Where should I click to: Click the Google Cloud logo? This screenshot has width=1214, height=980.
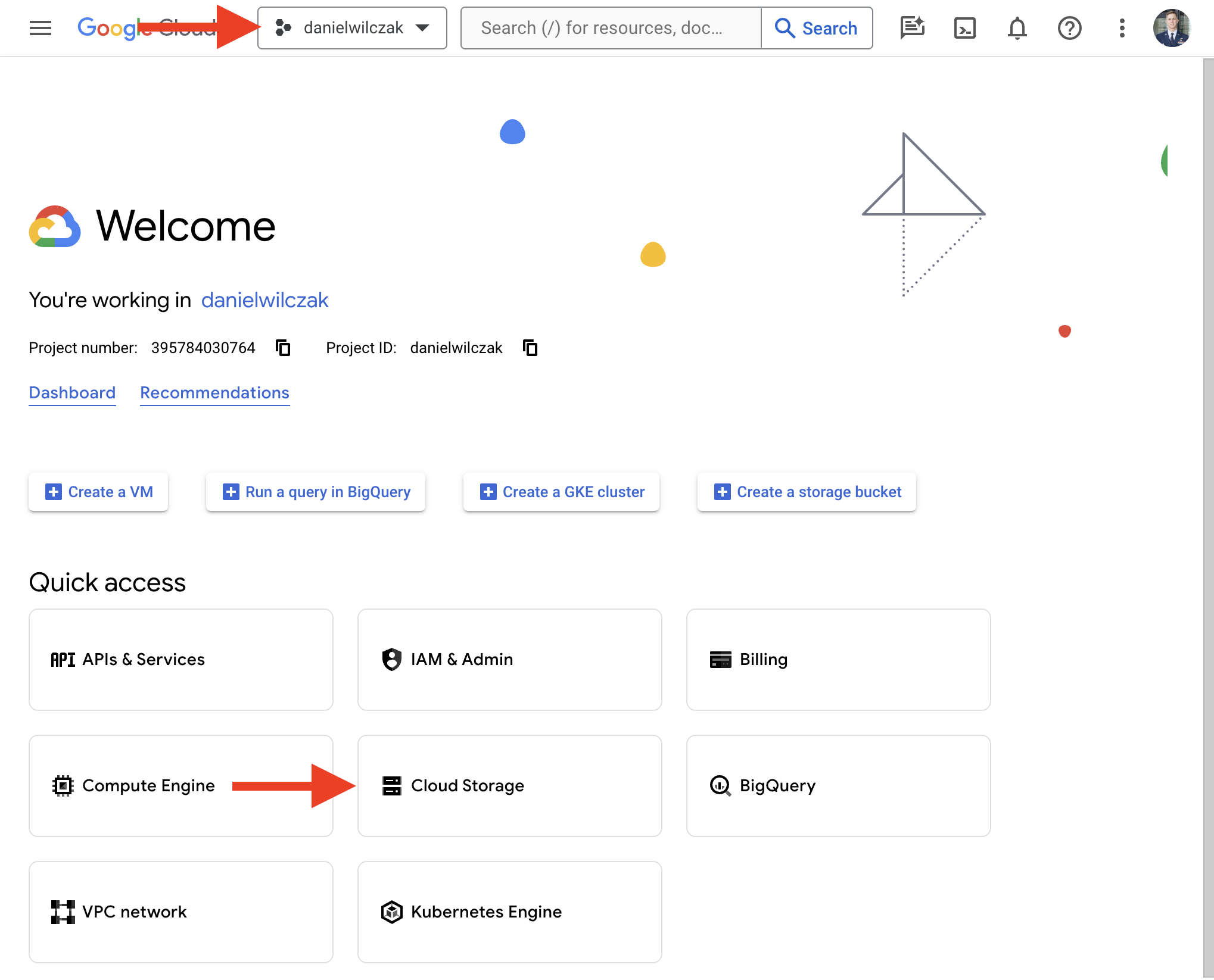click(x=147, y=28)
